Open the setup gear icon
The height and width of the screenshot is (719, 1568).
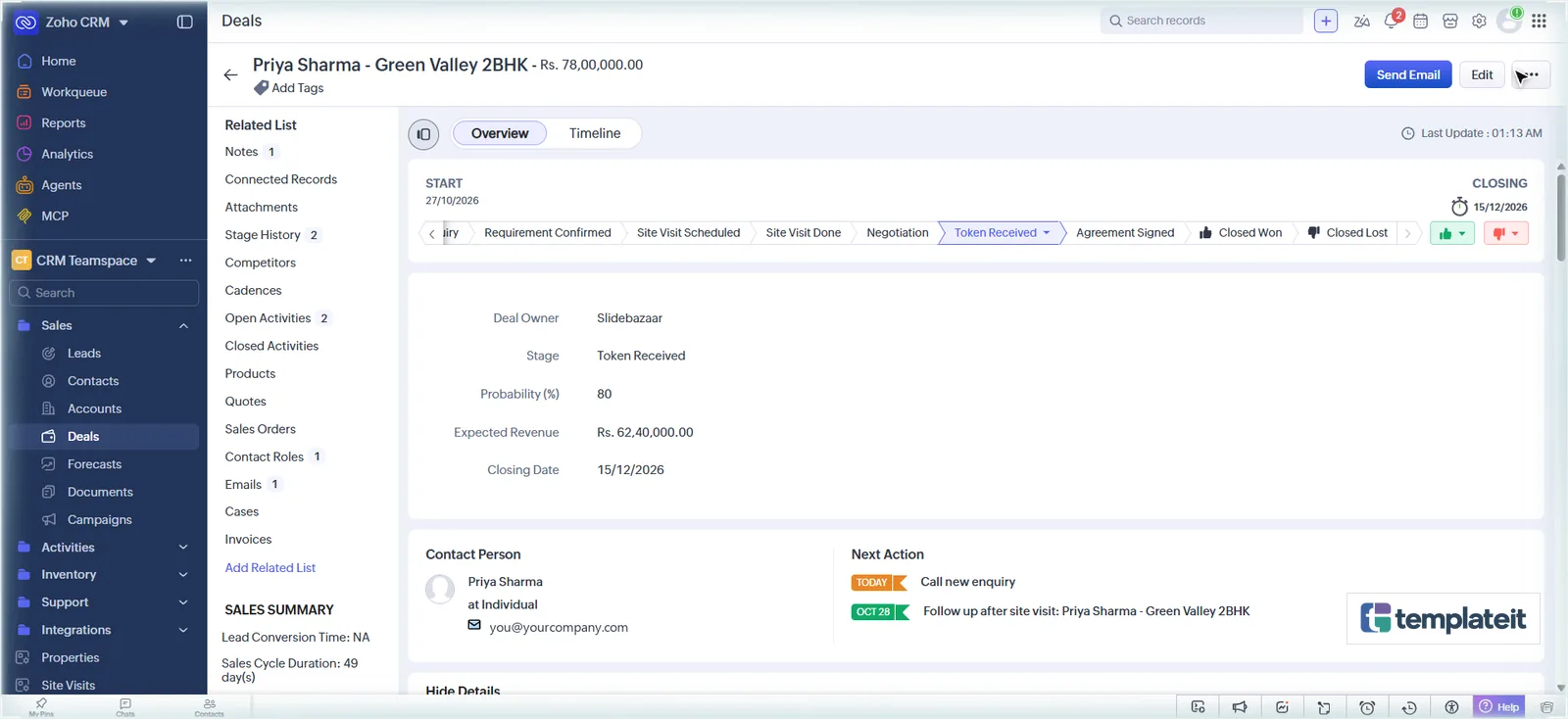[1479, 21]
